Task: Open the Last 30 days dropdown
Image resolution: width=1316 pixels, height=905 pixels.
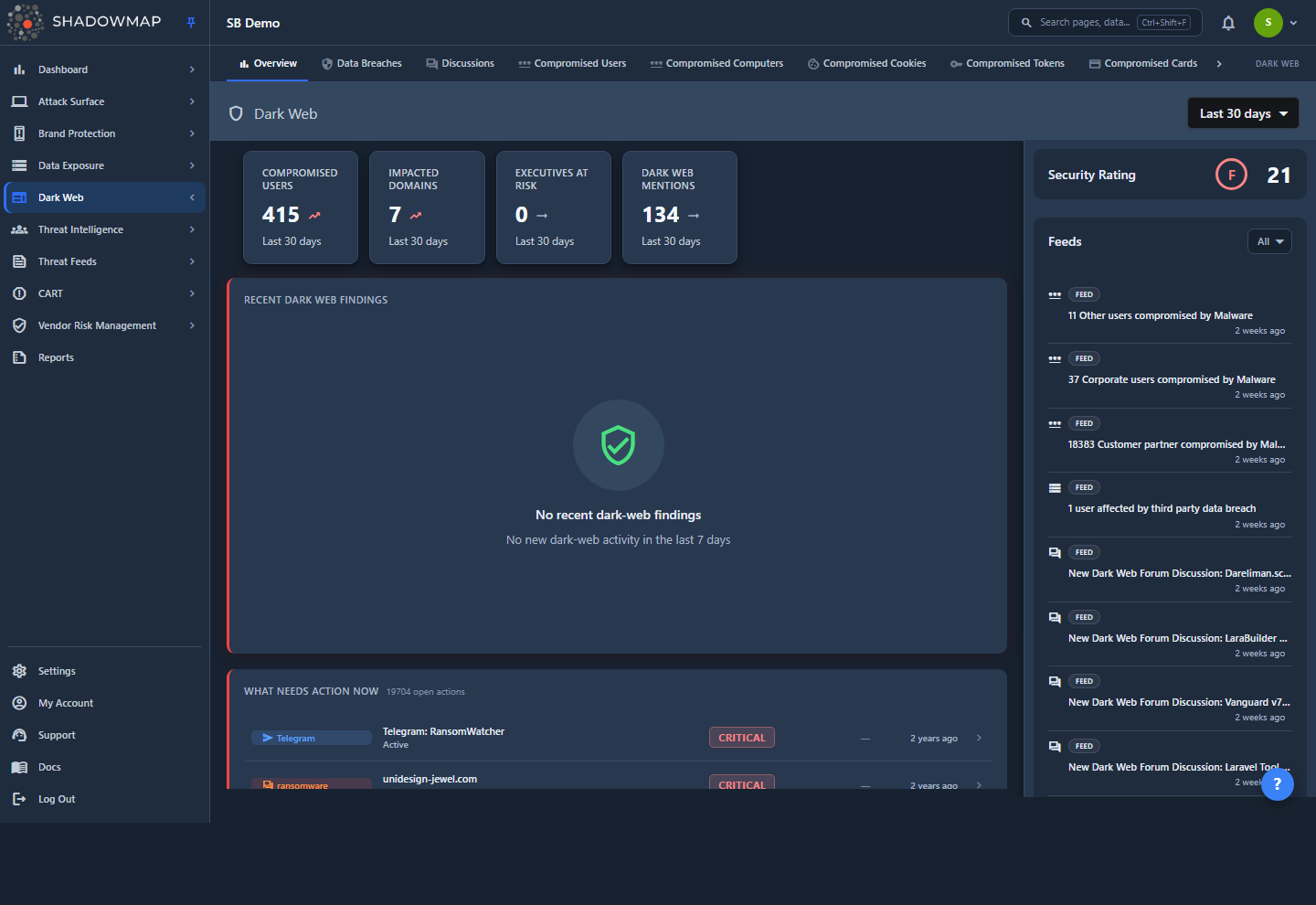Action: point(1243,113)
